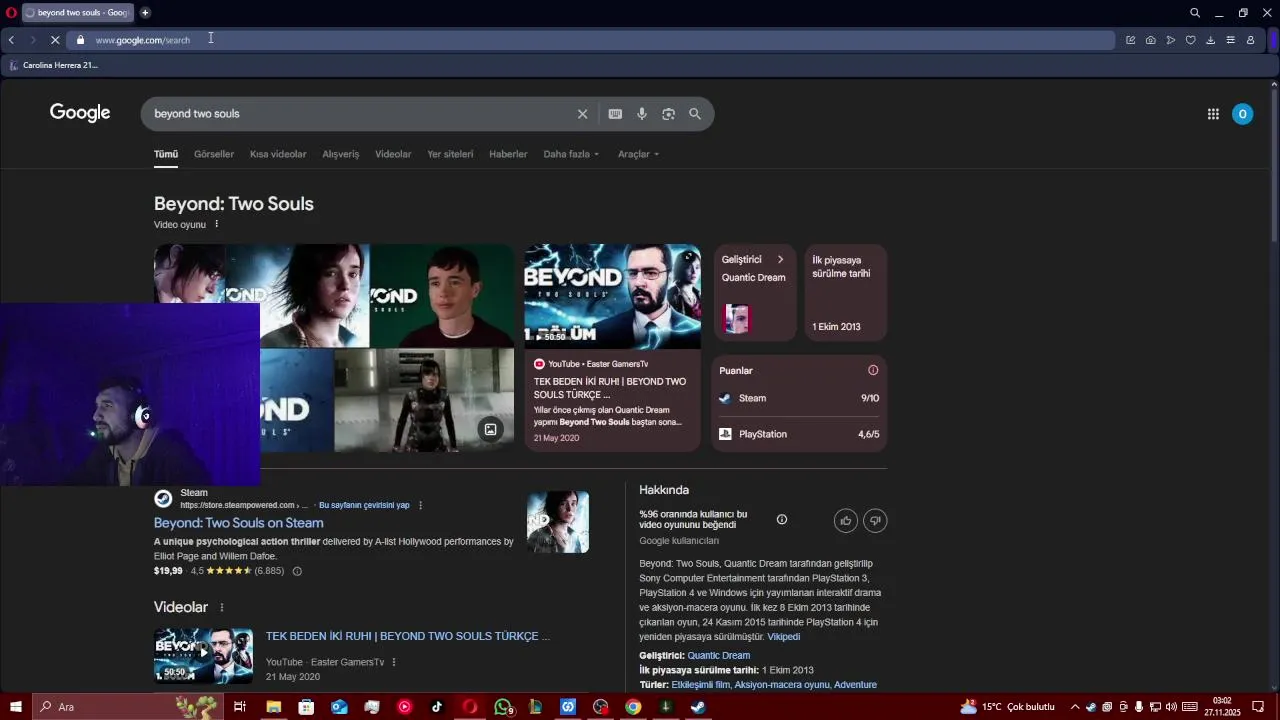Search open tabs with magnifier icon

click(x=1195, y=13)
